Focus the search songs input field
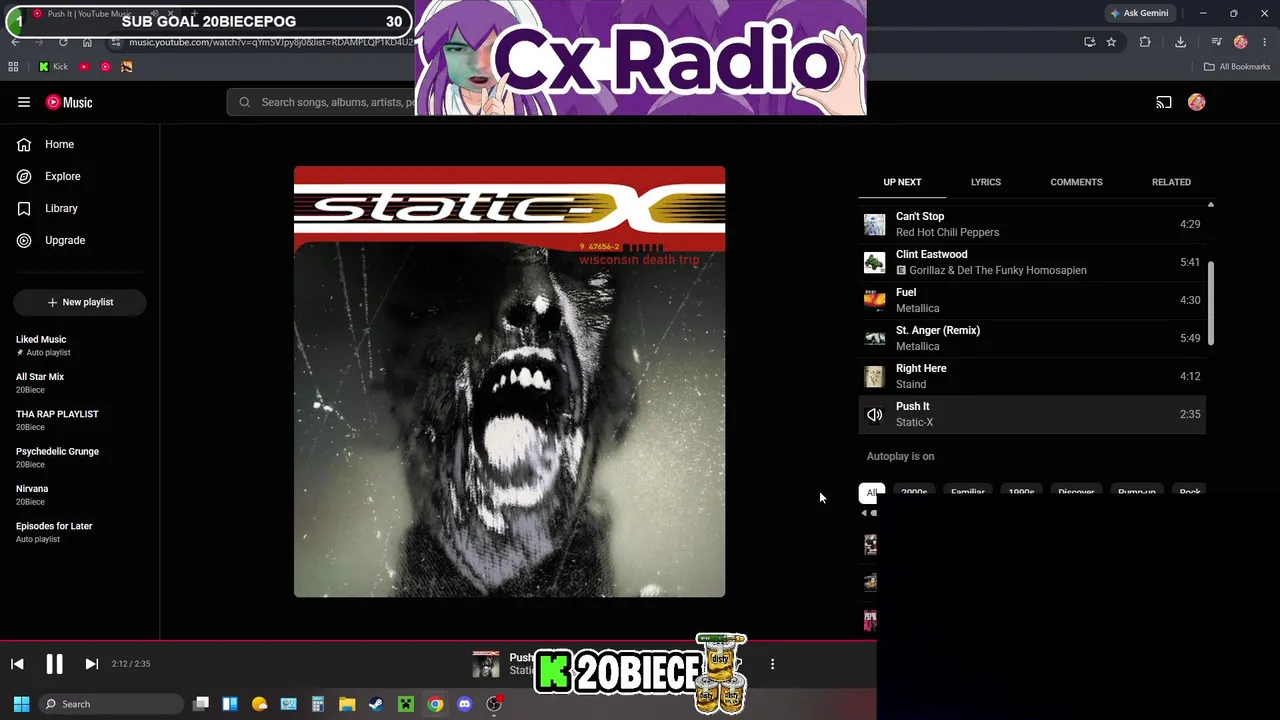Screen dimensions: 1280x720 (340, 102)
